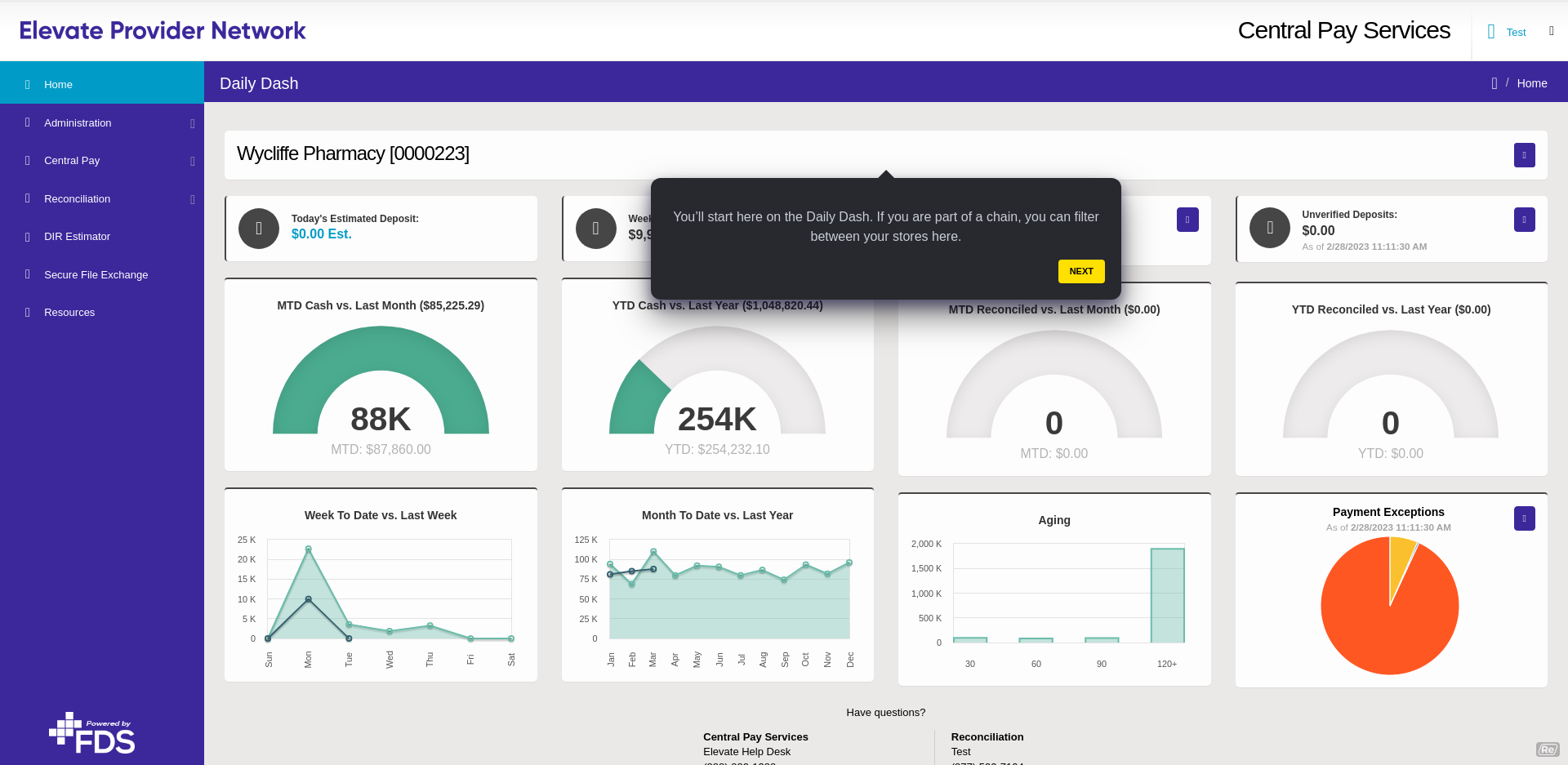
Task: Open the Wycliffe Pharmacy card action icon
Action: (x=1524, y=155)
